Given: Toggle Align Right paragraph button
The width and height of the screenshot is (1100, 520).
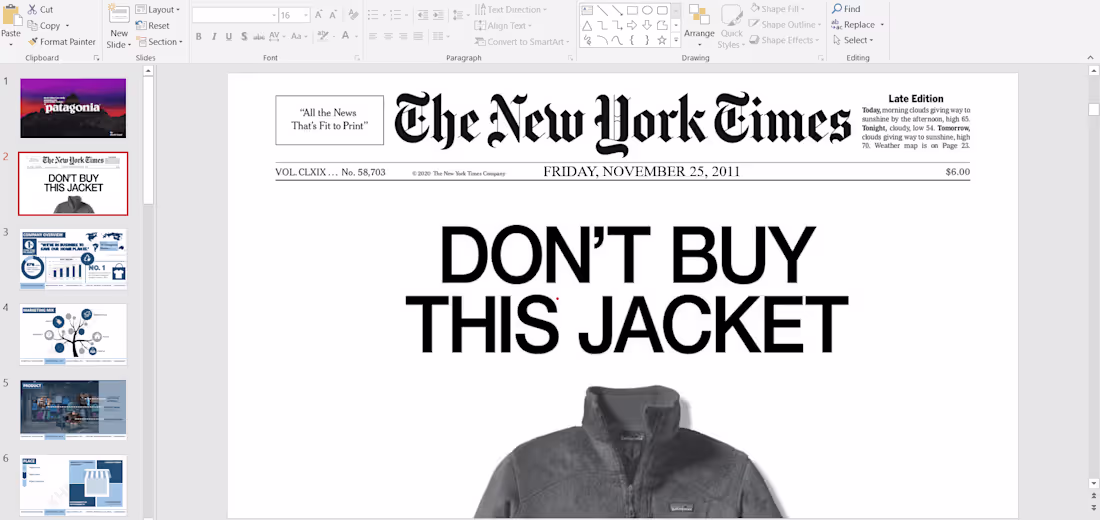Looking at the screenshot, I should [403, 36].
